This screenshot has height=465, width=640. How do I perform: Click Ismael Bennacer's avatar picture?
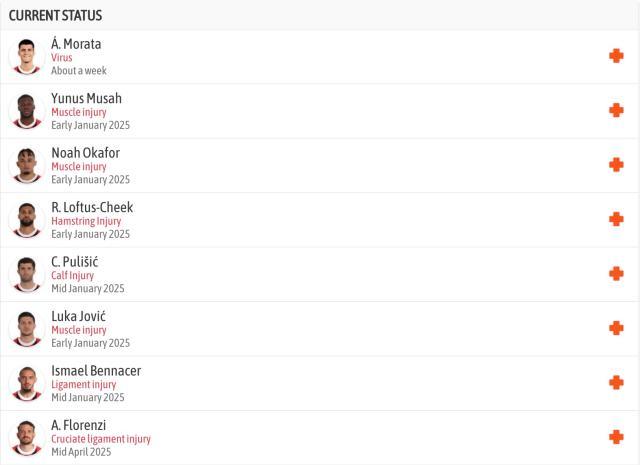click(x=26, y=382)
